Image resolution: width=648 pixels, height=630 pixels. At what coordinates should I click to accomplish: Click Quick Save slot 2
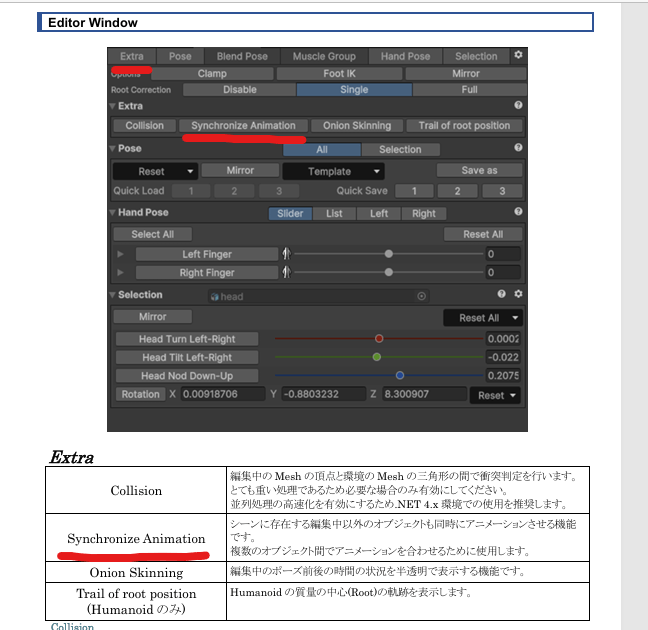click(457, 191)
